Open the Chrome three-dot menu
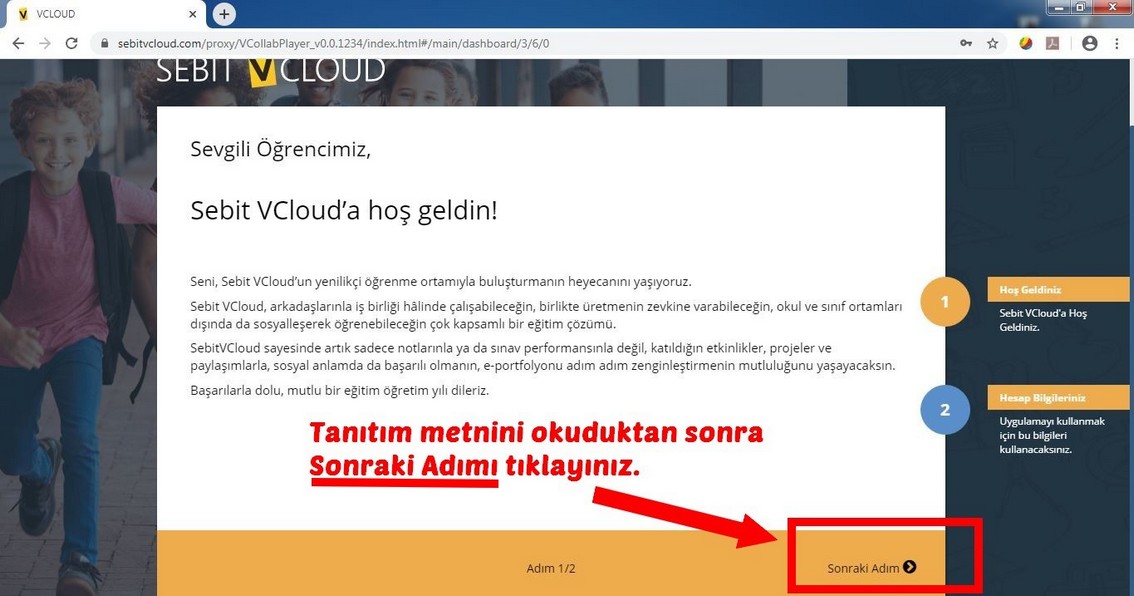1134x596 pixels. pos(1117,43)
